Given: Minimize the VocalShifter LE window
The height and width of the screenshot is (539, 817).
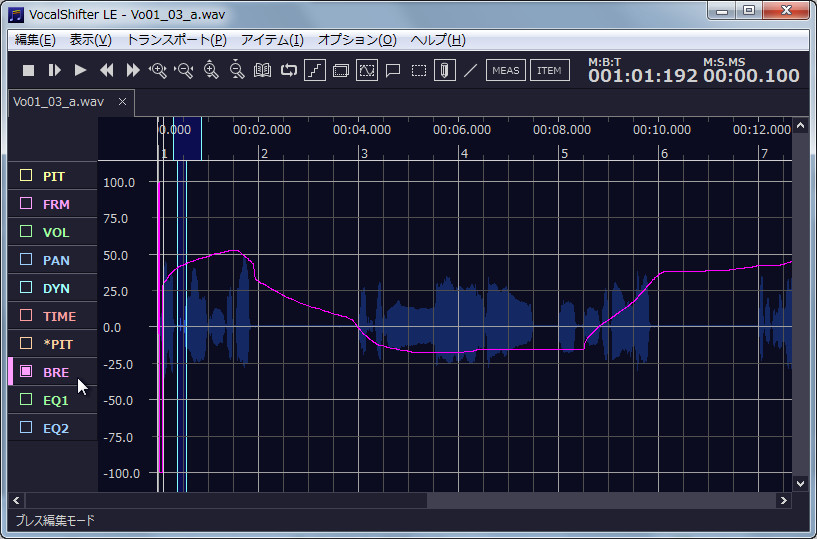Looking at the screenshot, I should click(722, 11).
